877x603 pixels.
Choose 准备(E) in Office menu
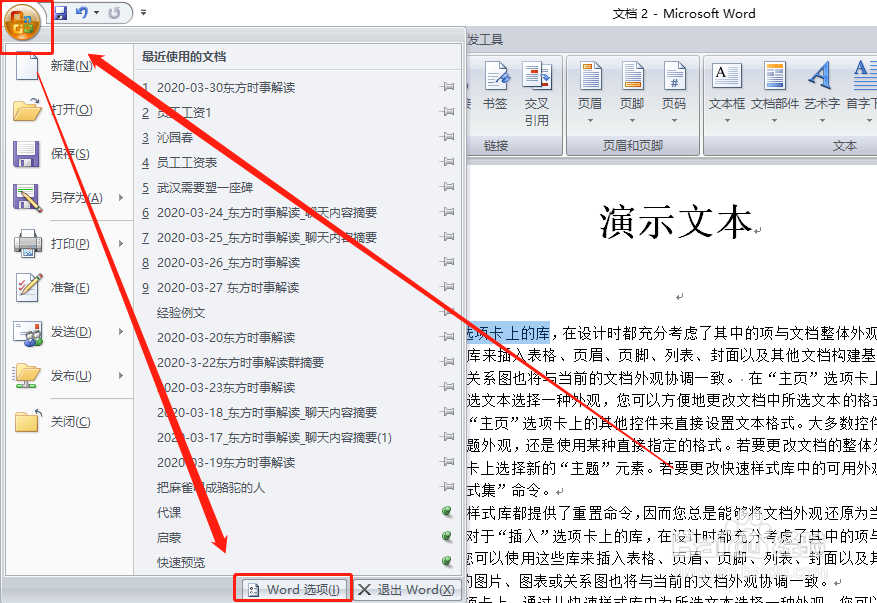pos(69,288)
